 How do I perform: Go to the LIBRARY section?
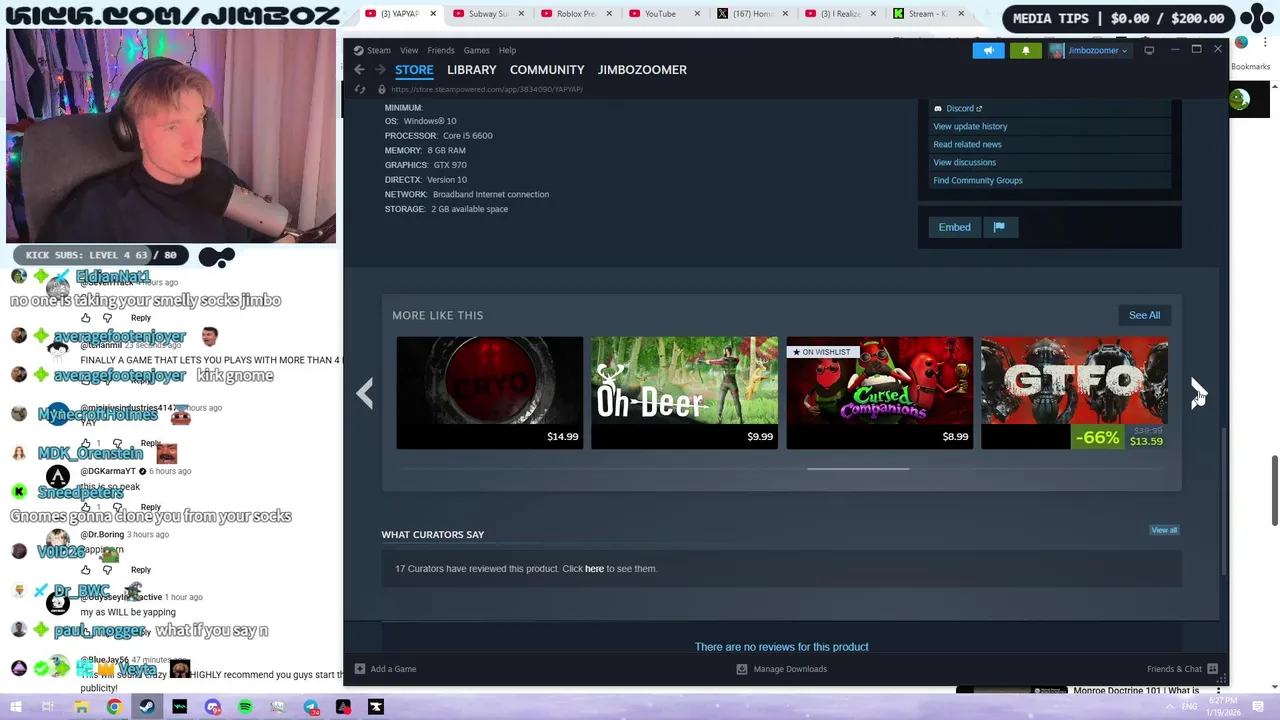pyautogui.click(x=472, y=70)
